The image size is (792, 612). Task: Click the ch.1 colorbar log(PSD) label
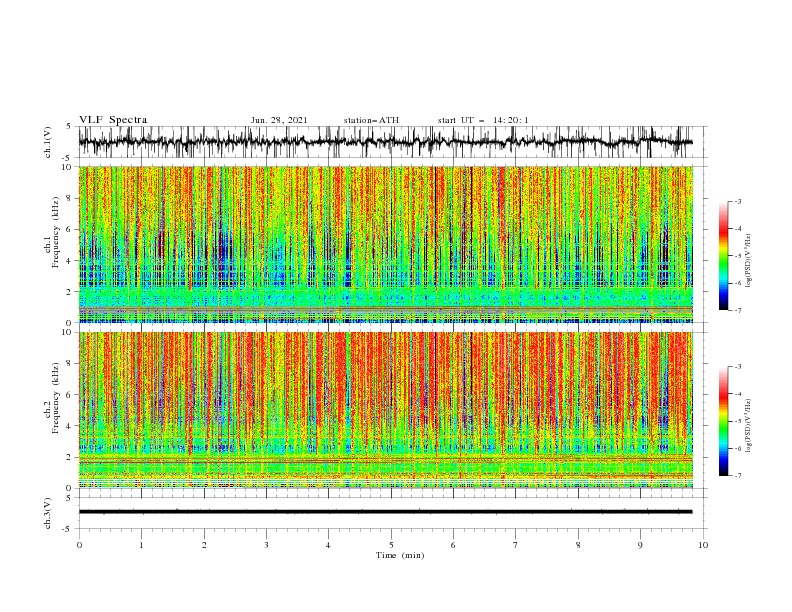coord(748,261)
